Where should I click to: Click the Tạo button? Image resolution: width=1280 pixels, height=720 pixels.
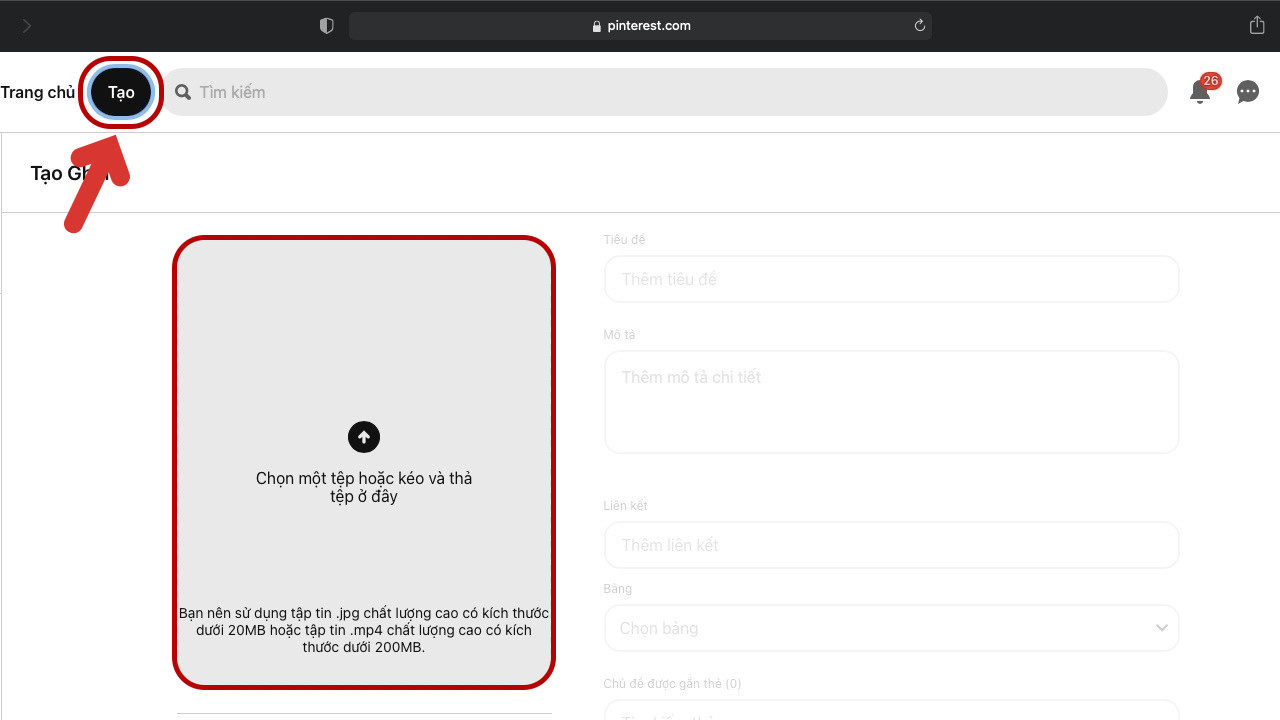pyautogui.click(x=121, y=92)
